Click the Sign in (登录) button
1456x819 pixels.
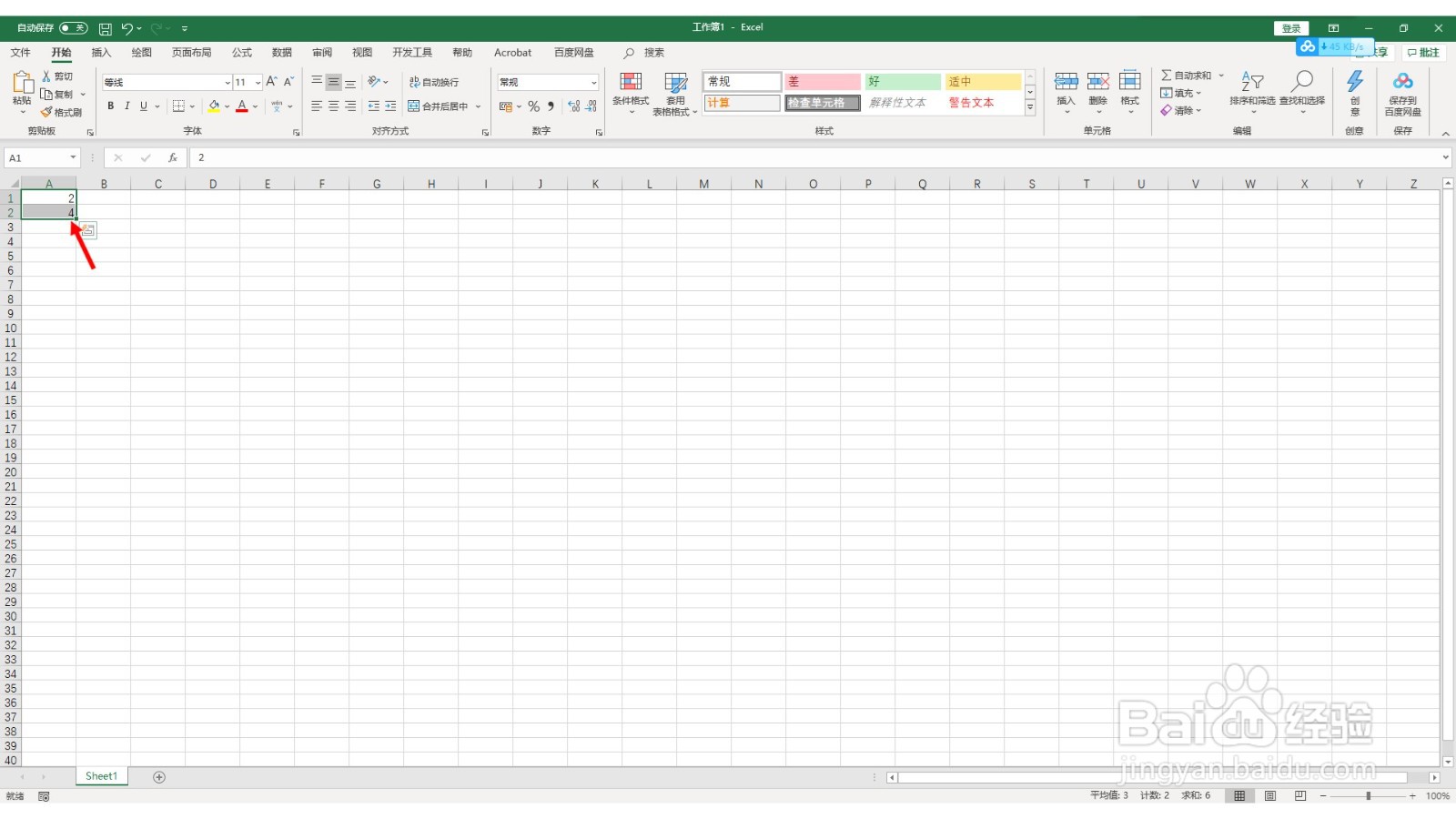[1291, 28]
